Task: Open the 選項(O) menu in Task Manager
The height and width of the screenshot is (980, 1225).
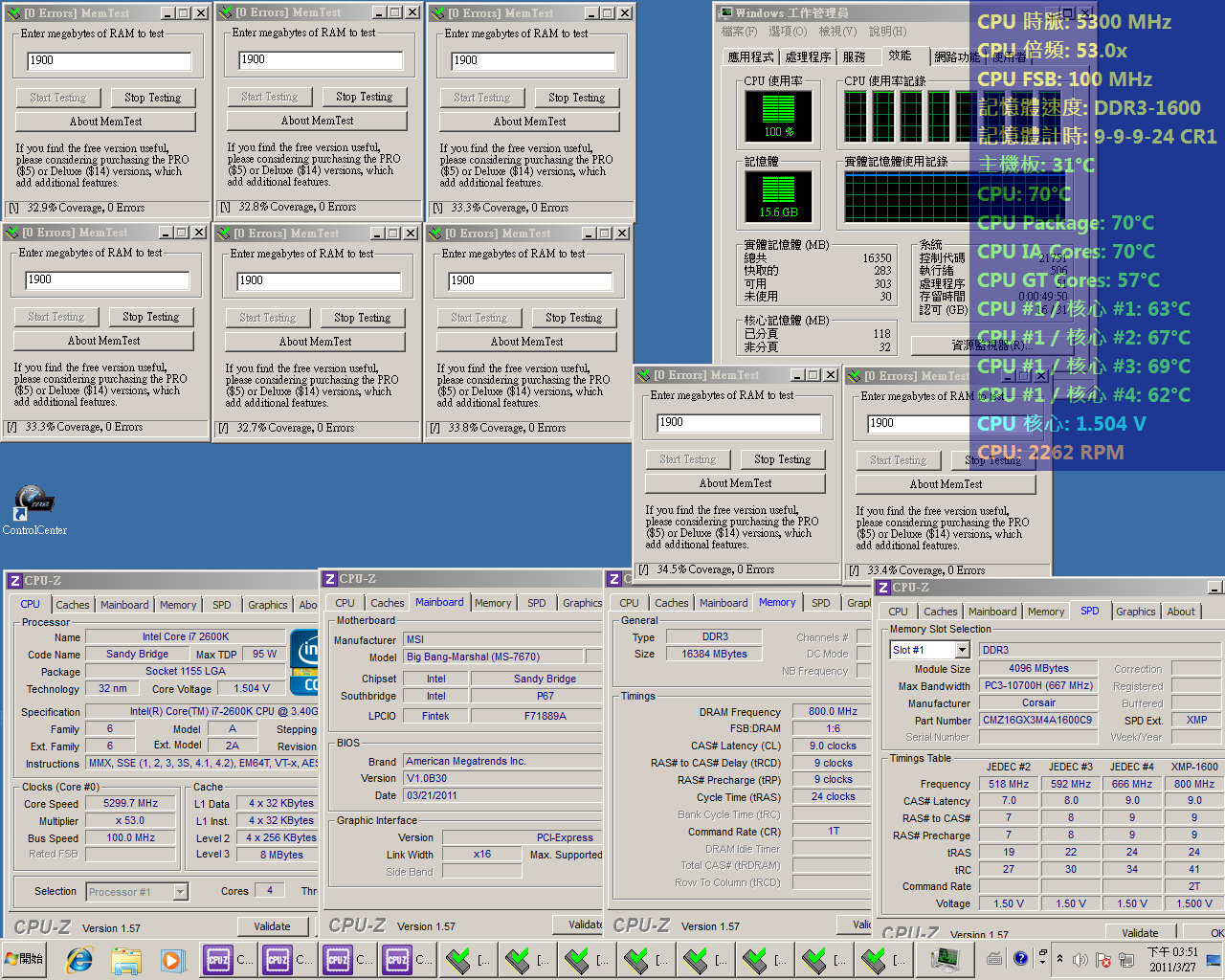Action: [x=787, y=32]
